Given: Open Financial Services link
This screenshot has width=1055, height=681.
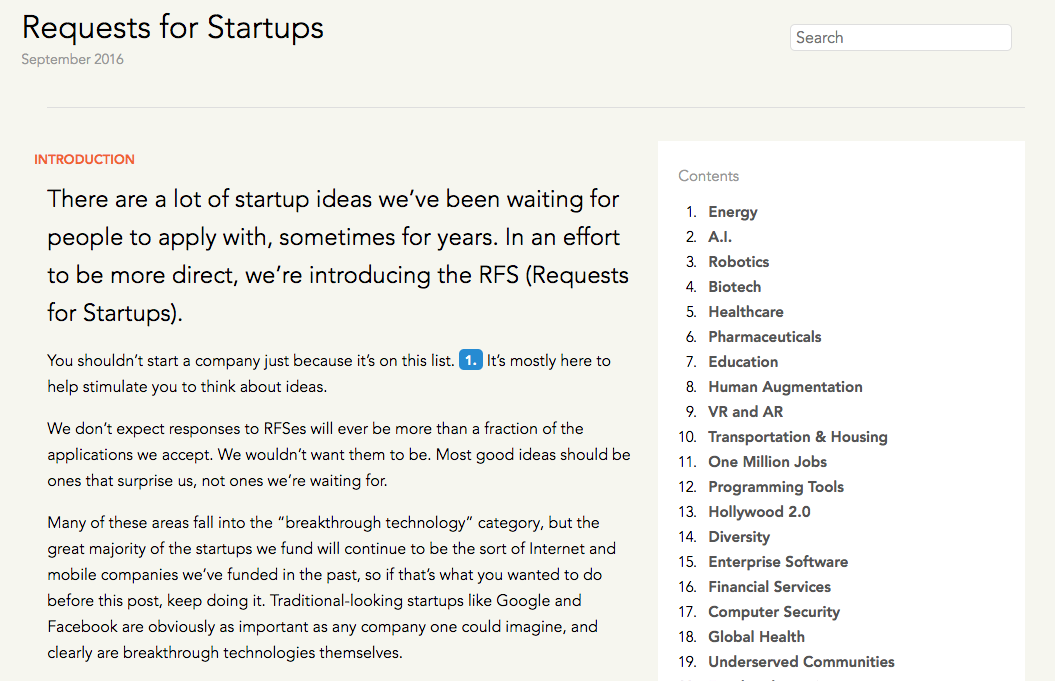Looking at the screenshot, I should tap(769, 587).
